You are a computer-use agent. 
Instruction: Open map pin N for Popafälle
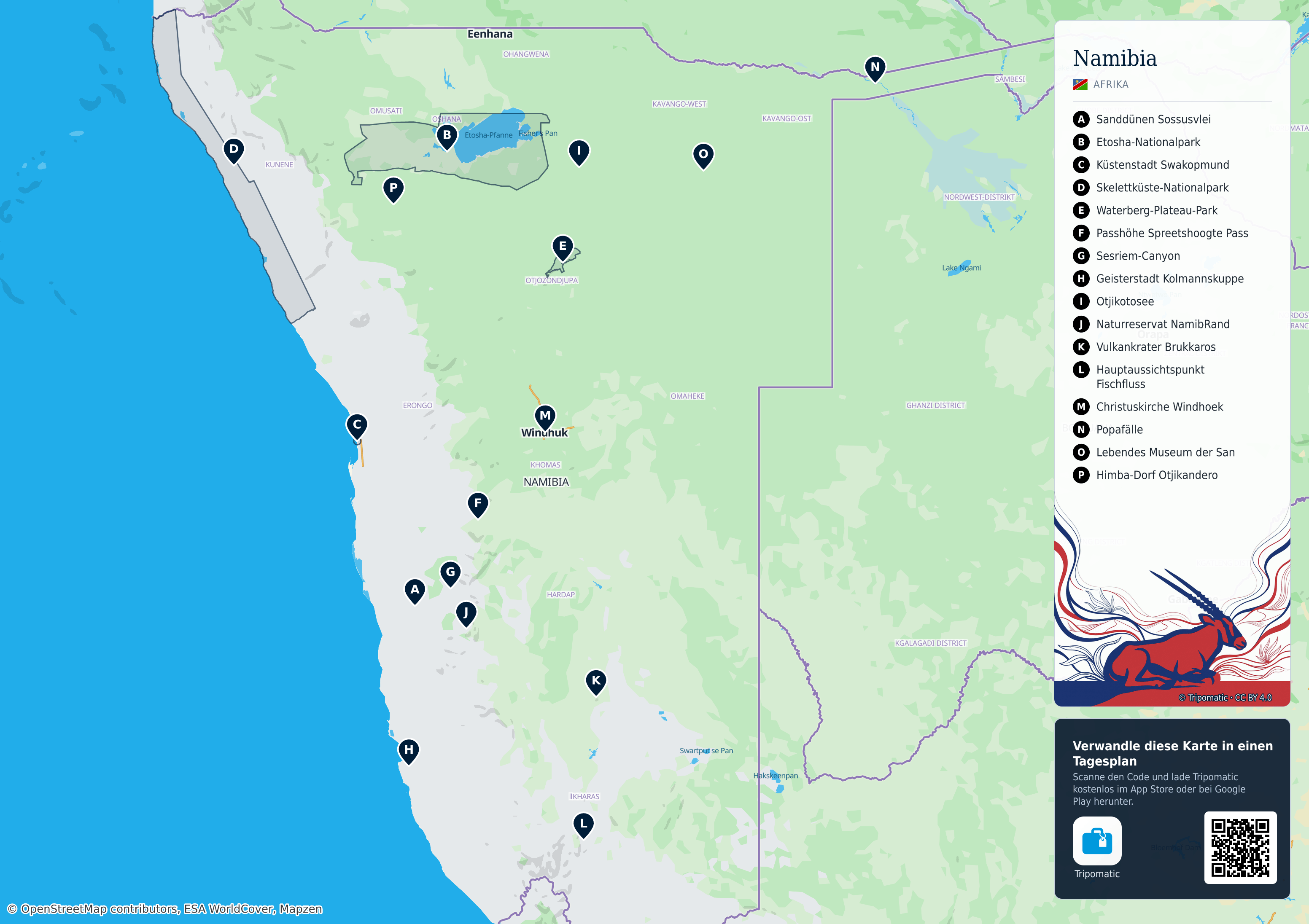875,68
